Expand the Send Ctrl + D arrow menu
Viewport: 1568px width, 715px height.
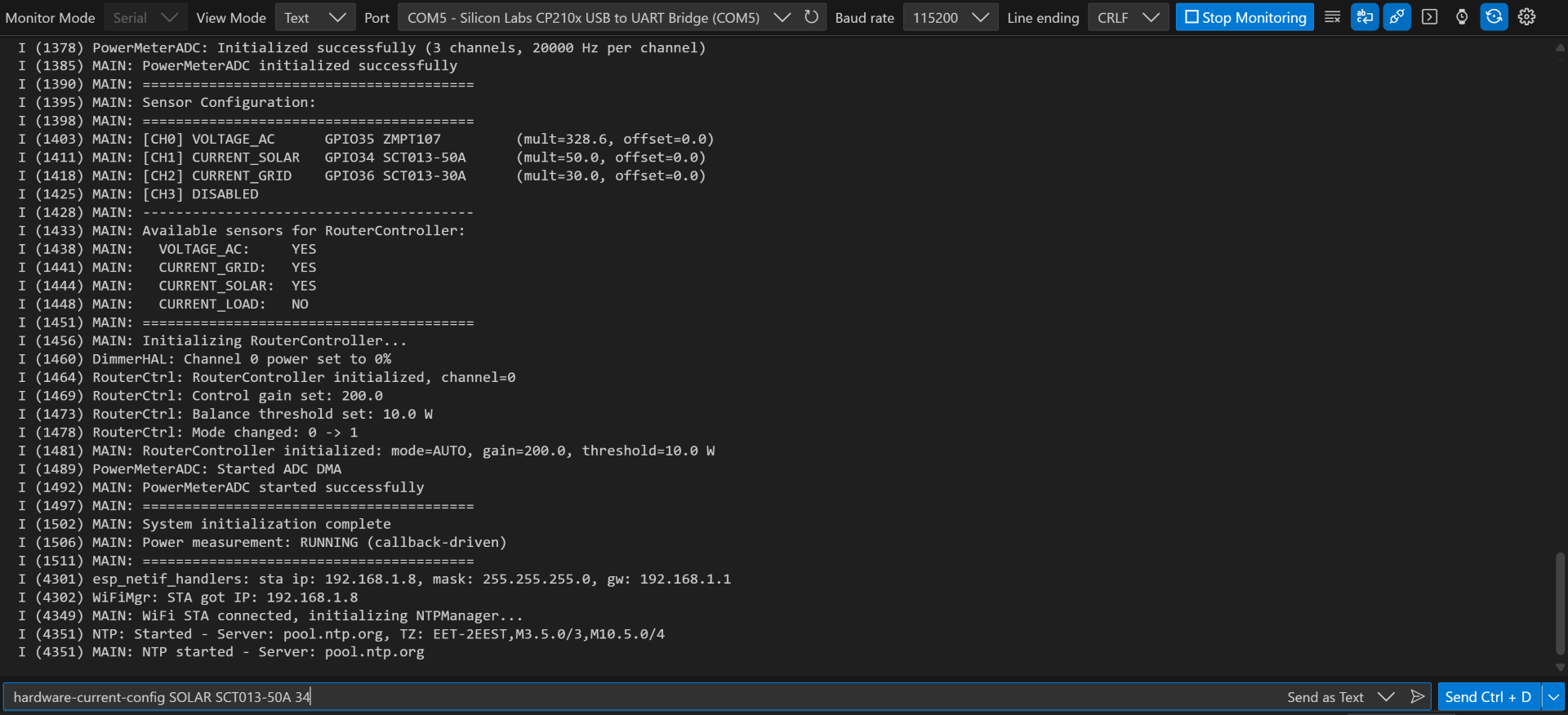(x=1553, y=697)
